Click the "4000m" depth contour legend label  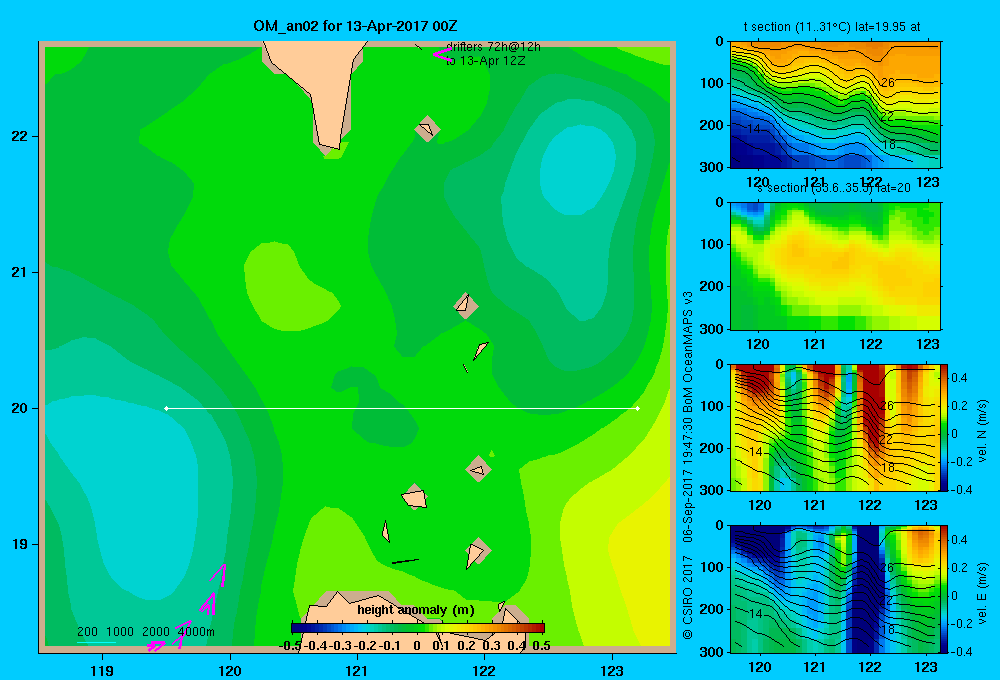coord(196,632)
